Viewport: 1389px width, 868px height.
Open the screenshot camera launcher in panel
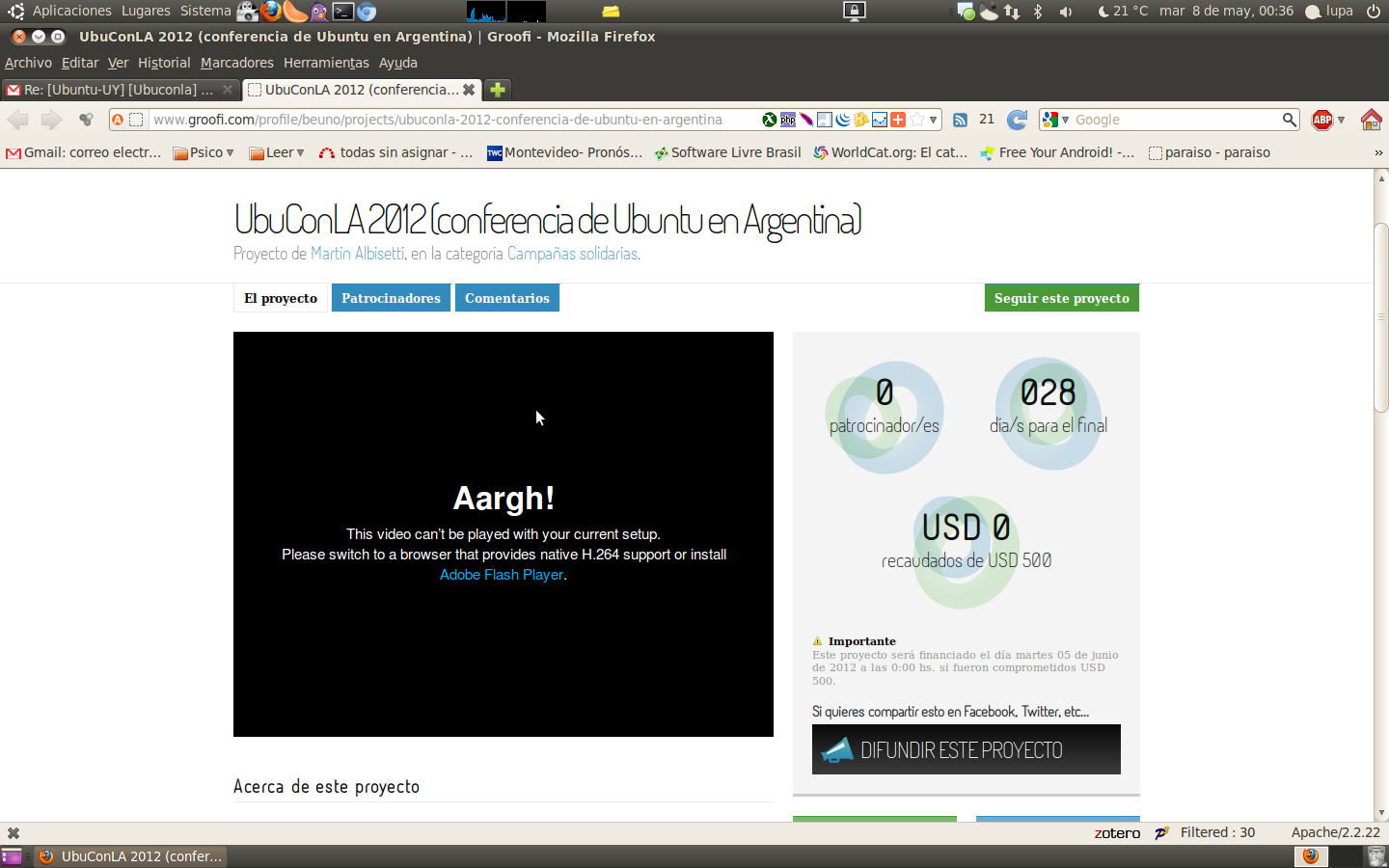[248, 12]
